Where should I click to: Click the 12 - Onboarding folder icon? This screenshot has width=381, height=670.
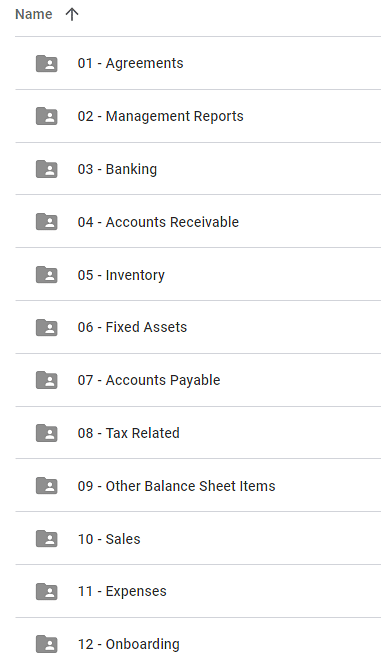tap(47, 644)
